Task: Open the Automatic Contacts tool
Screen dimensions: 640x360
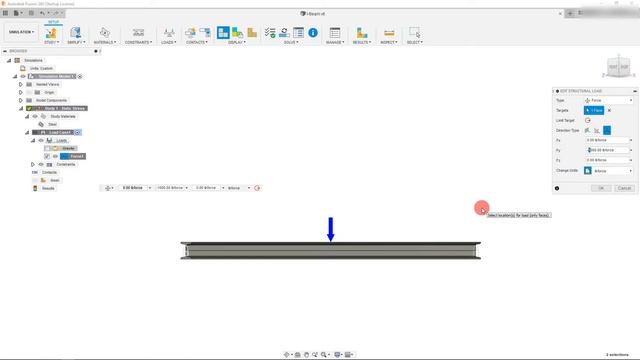Action: pyautogui.click(x=190, y=33)
